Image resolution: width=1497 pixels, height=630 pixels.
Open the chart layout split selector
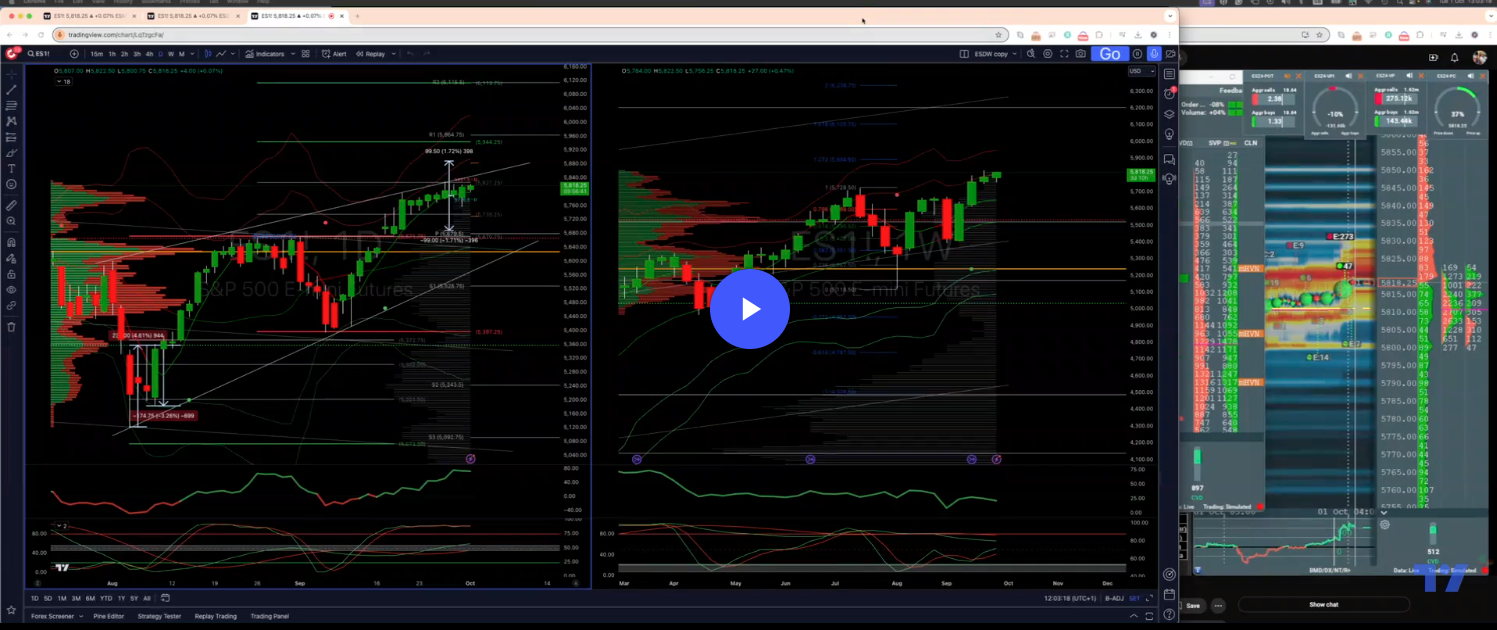pos(964,54)
